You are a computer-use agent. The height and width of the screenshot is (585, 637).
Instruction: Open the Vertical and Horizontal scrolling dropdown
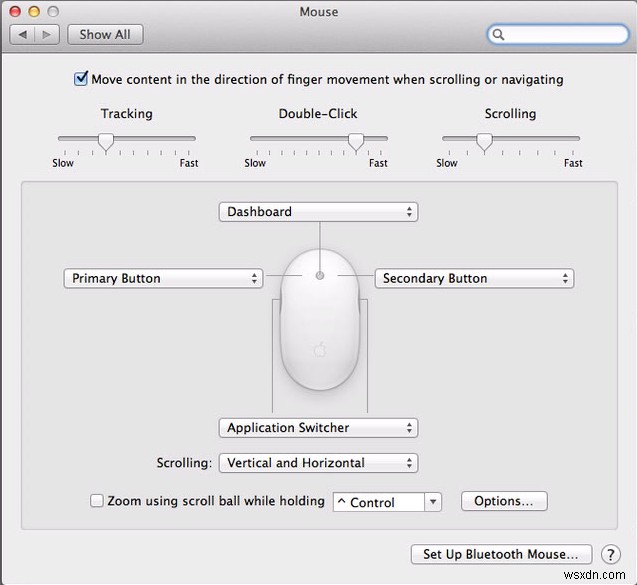pos(318,463)
